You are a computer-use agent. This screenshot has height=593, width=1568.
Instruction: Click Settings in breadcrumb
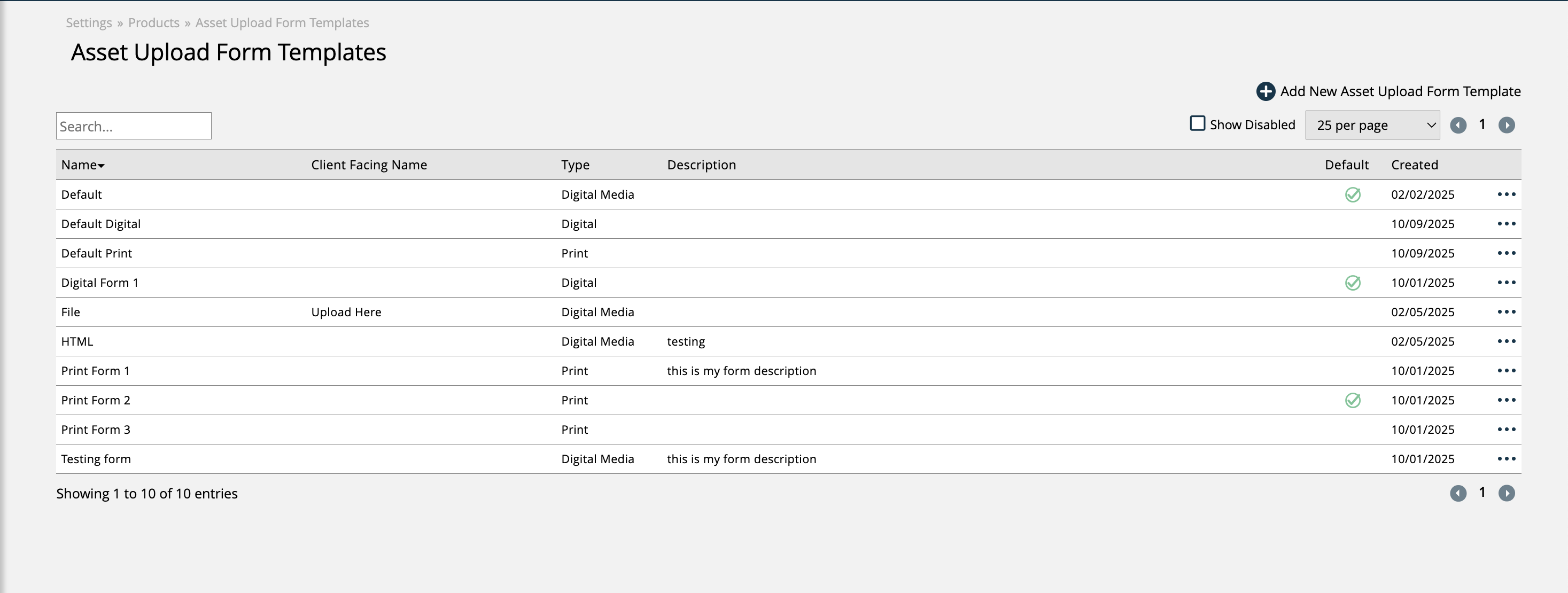[89, 23]
